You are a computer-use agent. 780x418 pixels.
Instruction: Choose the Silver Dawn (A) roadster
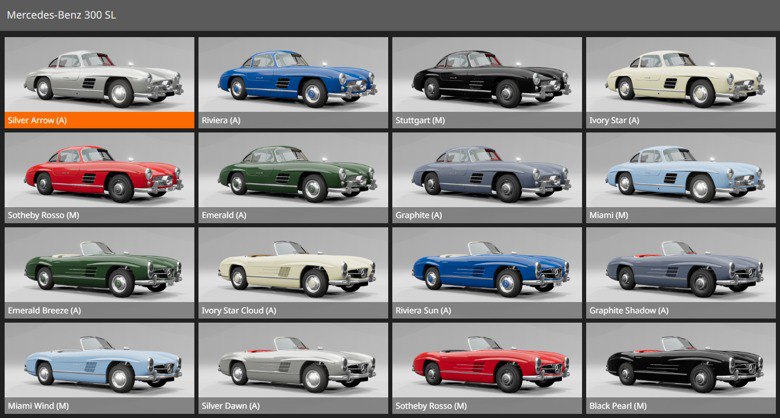click(x=294, y=360)
